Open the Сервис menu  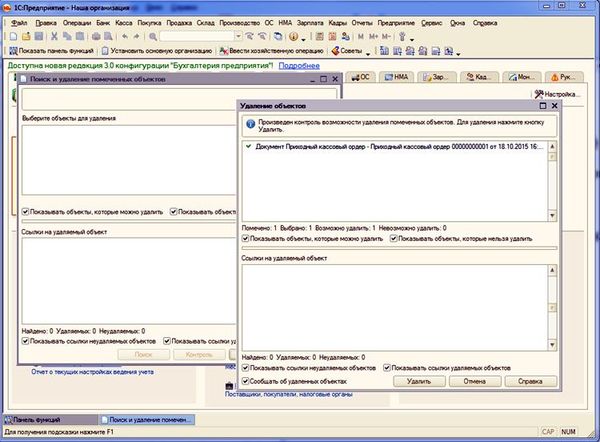pos(432,23)
